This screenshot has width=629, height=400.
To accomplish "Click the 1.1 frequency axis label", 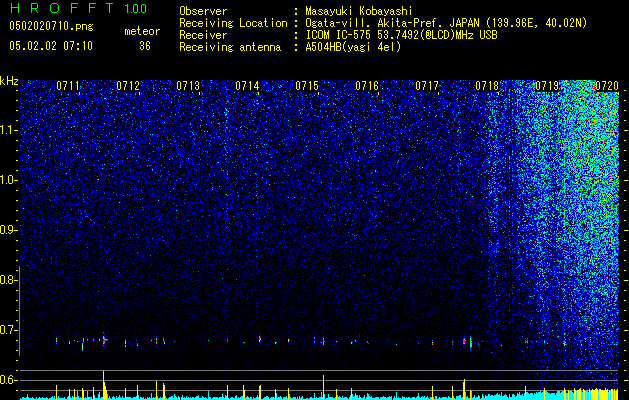I will 9,130.
